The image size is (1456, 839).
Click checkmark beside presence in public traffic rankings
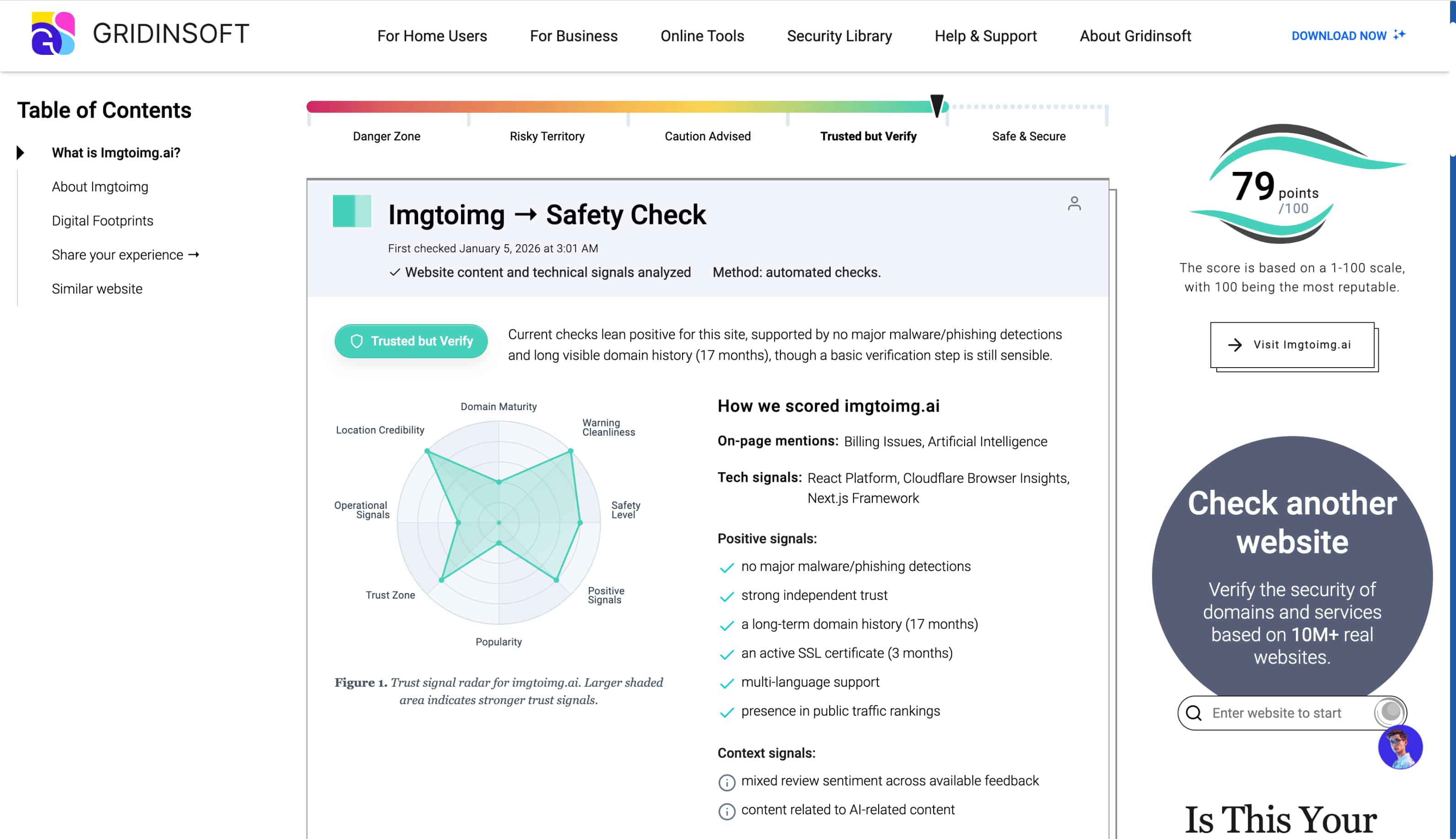click(x=727, y=712)
